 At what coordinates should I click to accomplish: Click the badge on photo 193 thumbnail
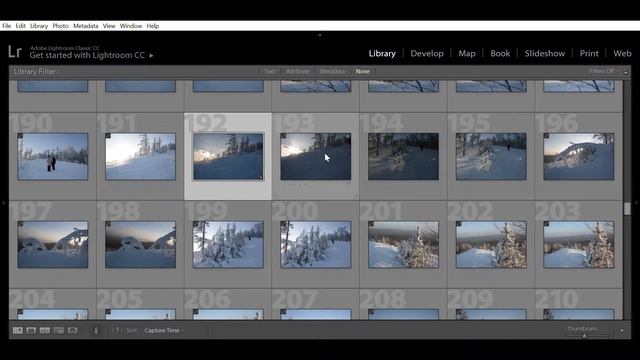pyautogui.click(x=284, y=136)
